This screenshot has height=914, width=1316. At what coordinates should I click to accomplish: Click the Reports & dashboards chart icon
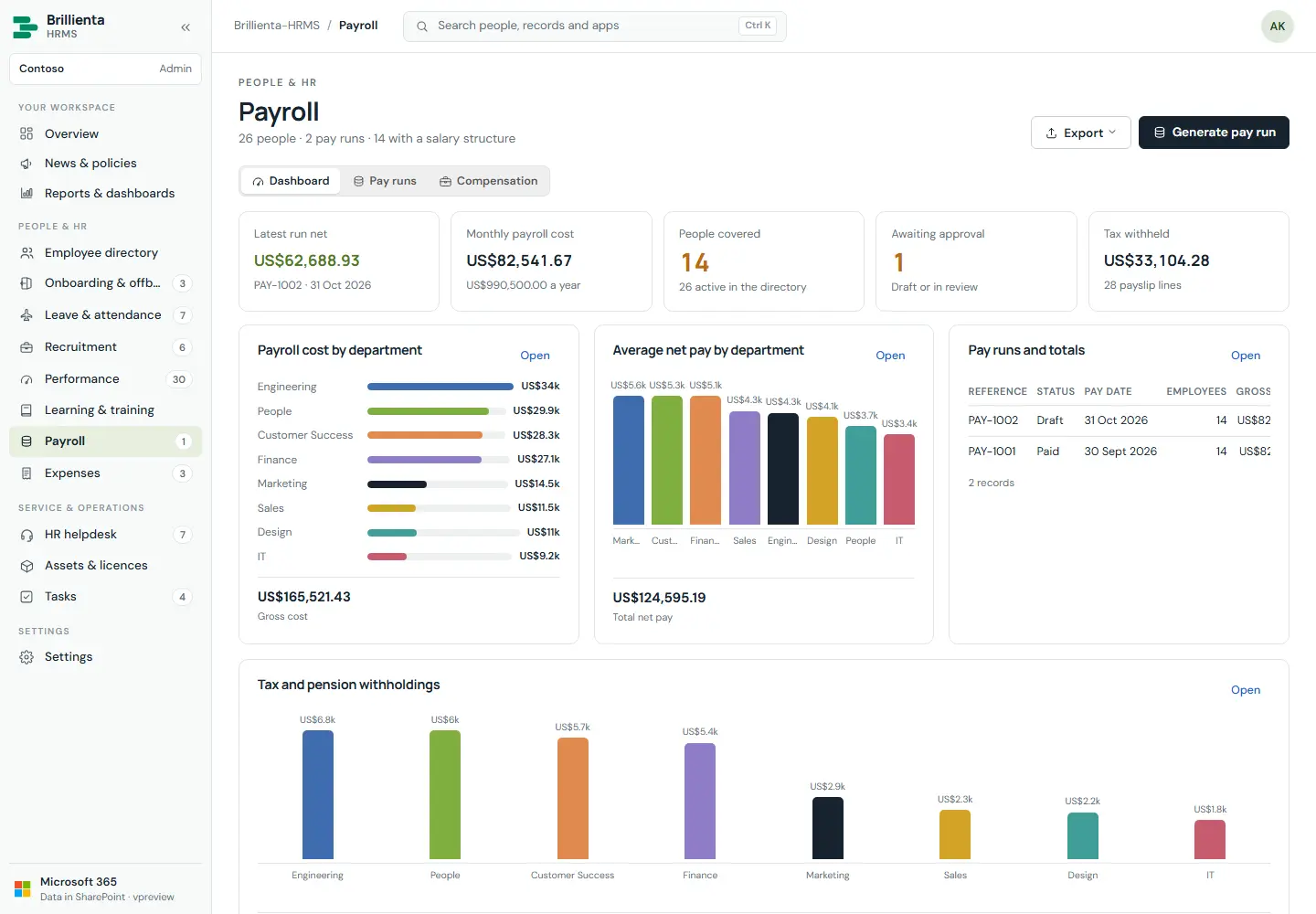(27, 194)
